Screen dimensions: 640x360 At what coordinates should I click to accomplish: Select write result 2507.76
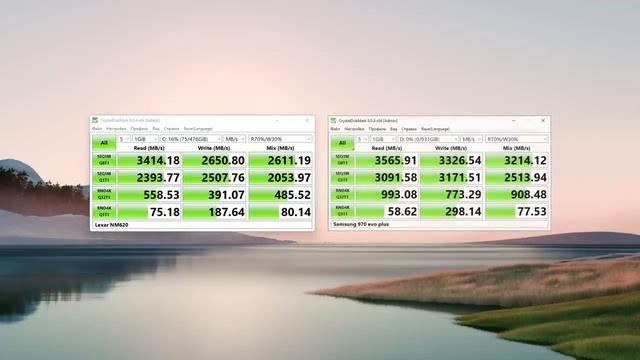214,177
